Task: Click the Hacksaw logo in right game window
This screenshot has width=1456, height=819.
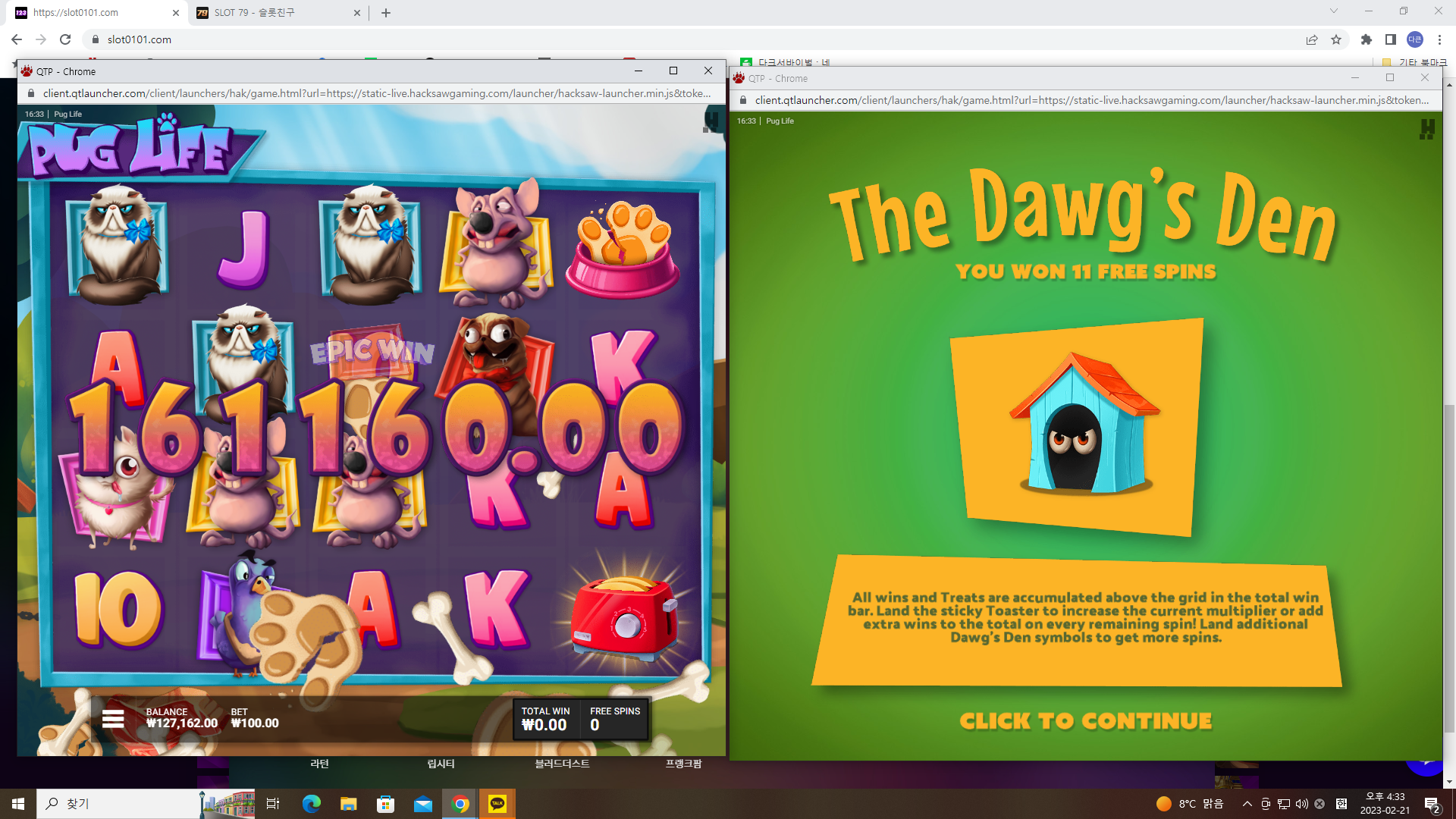Action: point(1427,130)
